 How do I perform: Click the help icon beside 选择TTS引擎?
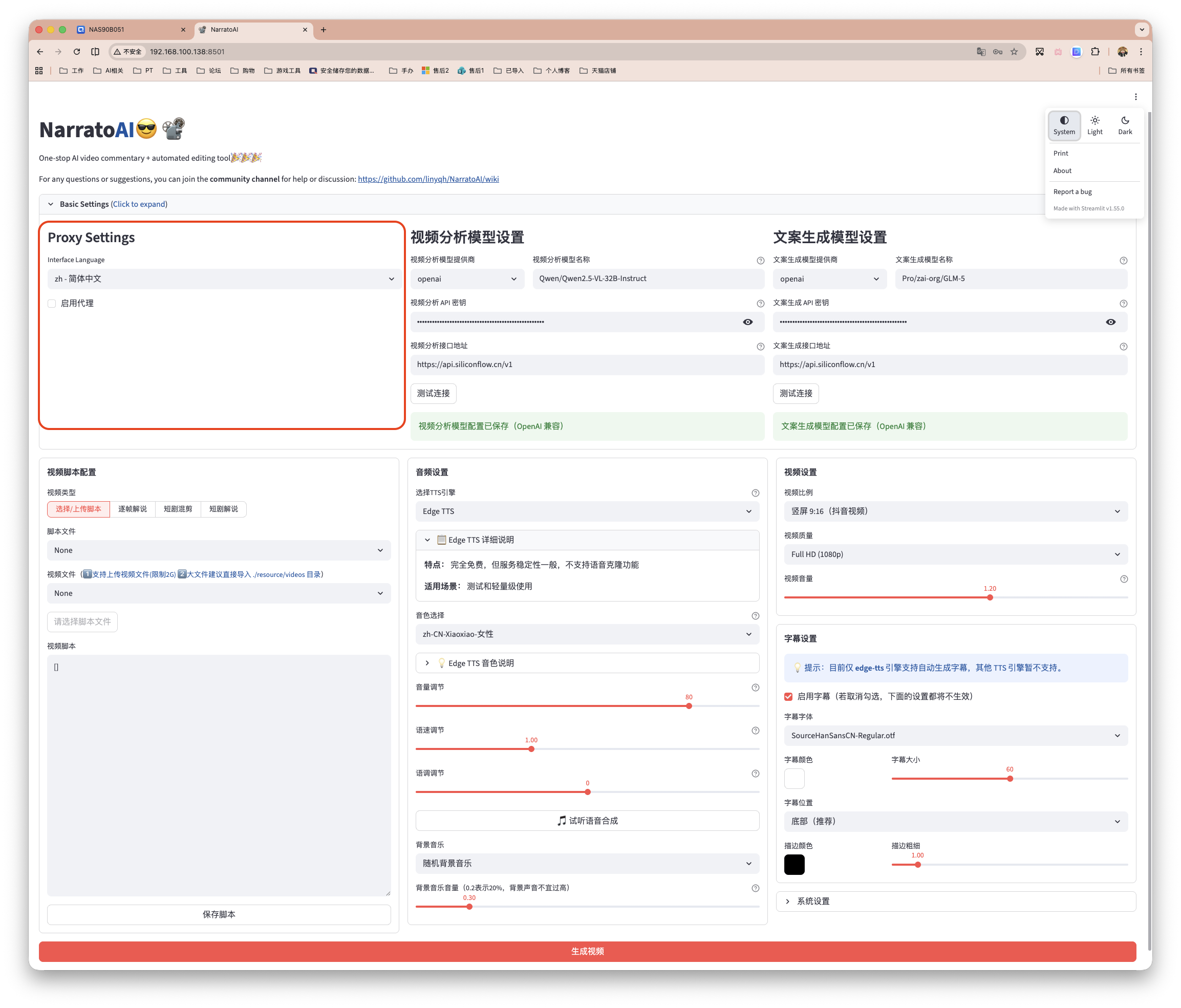[755, 493]
